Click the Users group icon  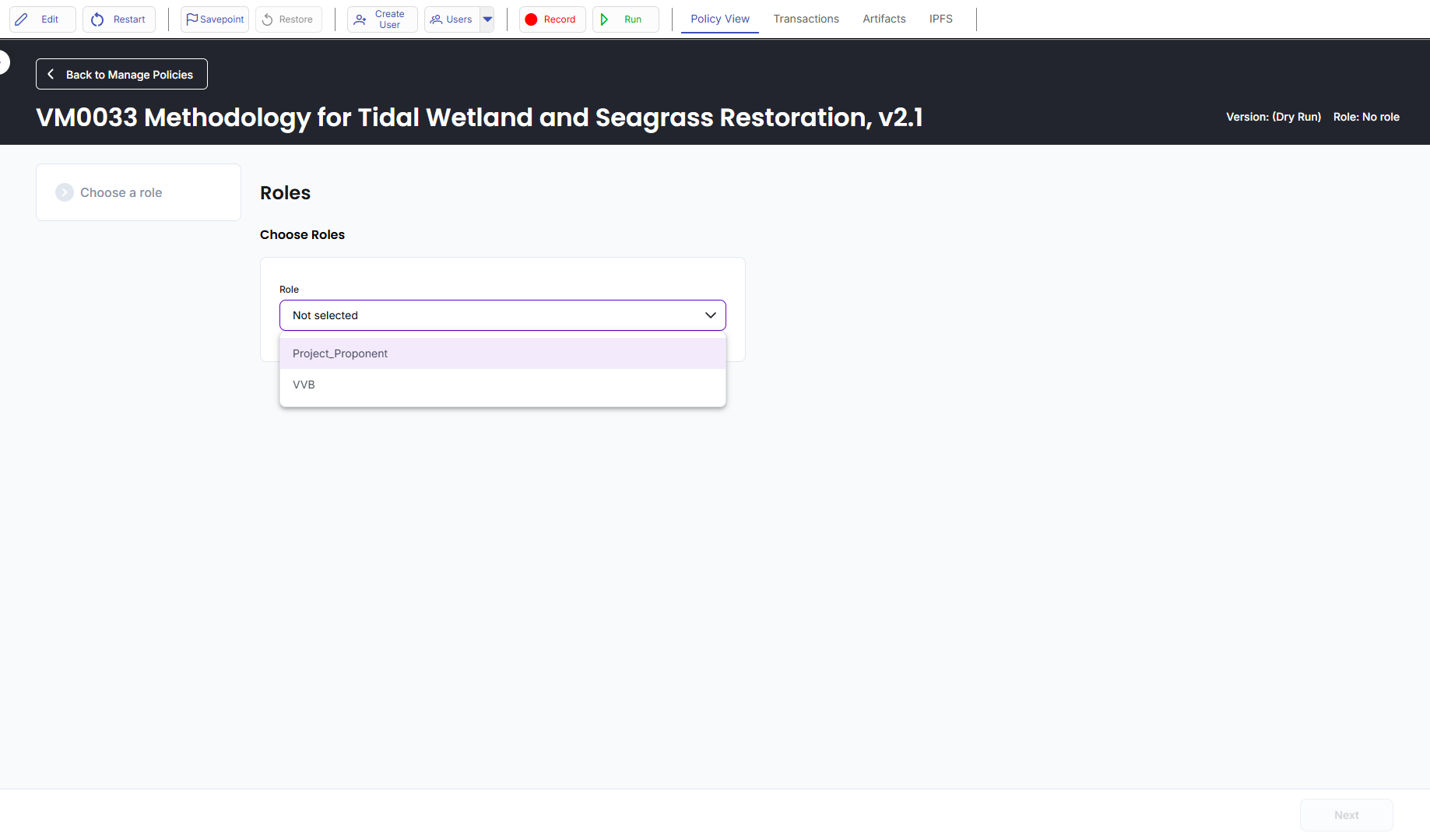click(x=436, y=19)
